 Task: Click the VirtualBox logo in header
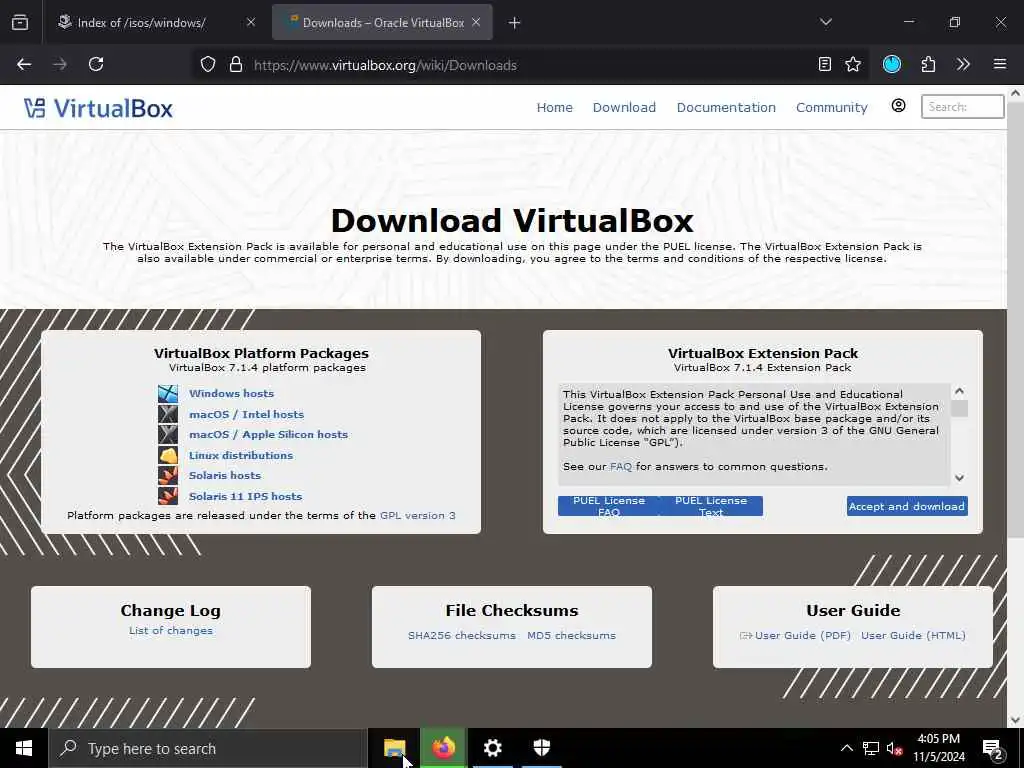coord(99,108)
